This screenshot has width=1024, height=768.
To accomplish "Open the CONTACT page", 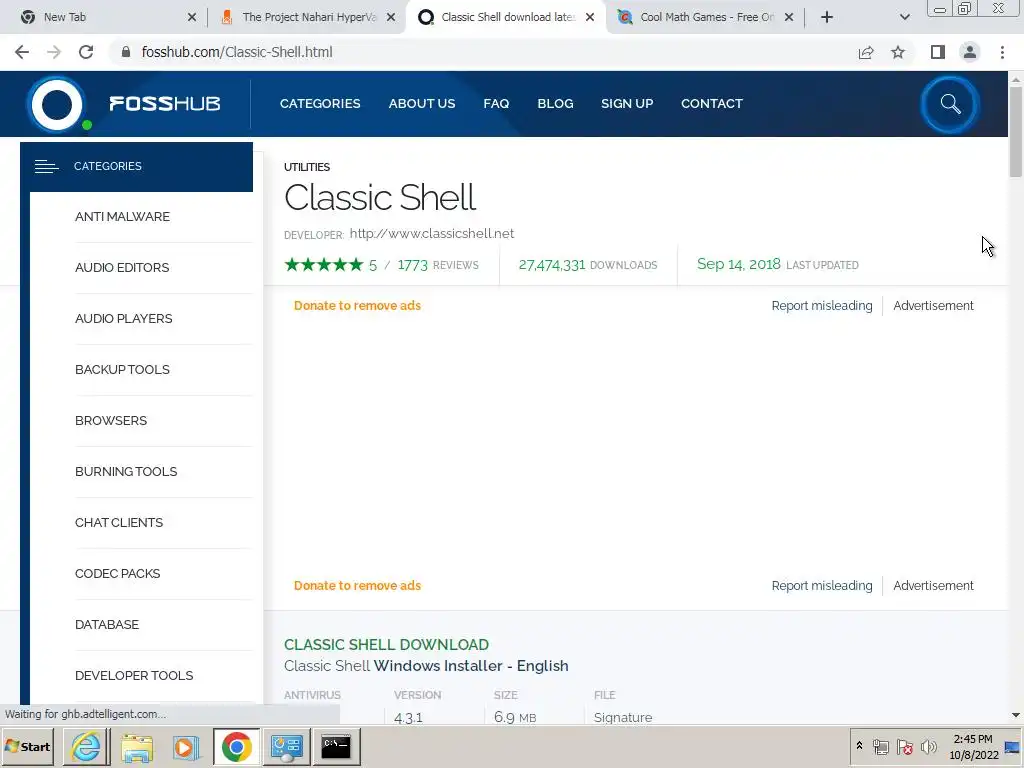I will coord(712,104).
